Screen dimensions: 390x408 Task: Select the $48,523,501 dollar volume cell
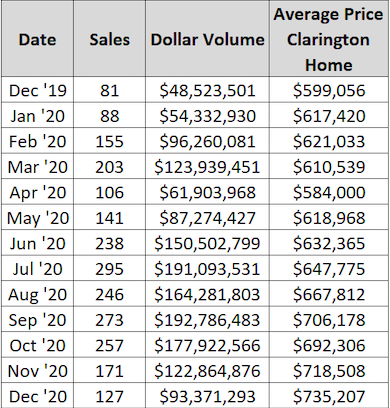tap(207, 90)
